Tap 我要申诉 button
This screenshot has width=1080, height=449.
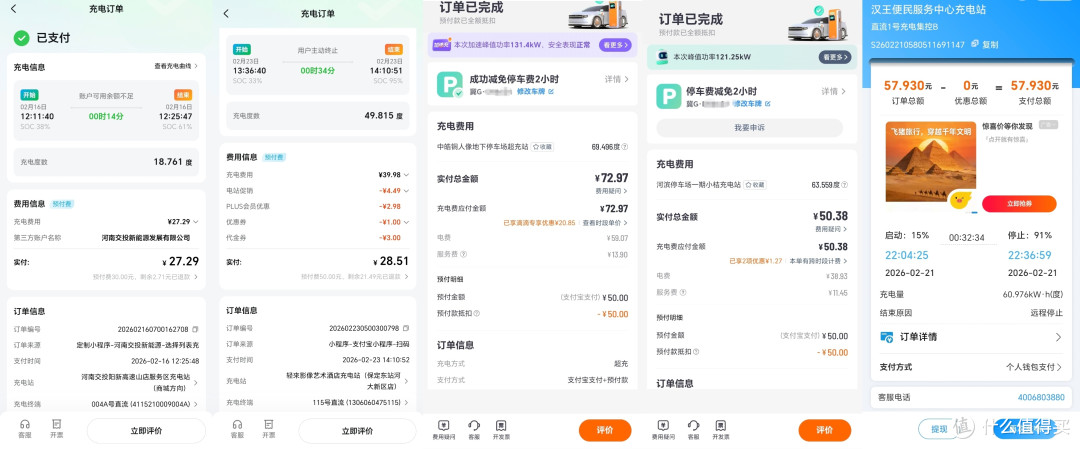point(749,128)
